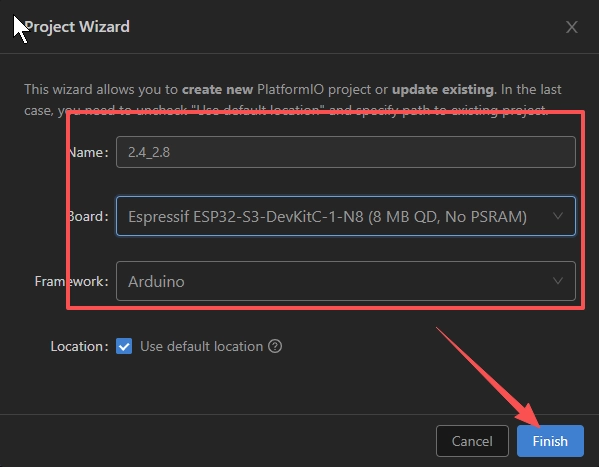Screen dimensions: 599x467
Task: Expand the Board dropdown chevron arrow
Action: [x=558, y=216]
